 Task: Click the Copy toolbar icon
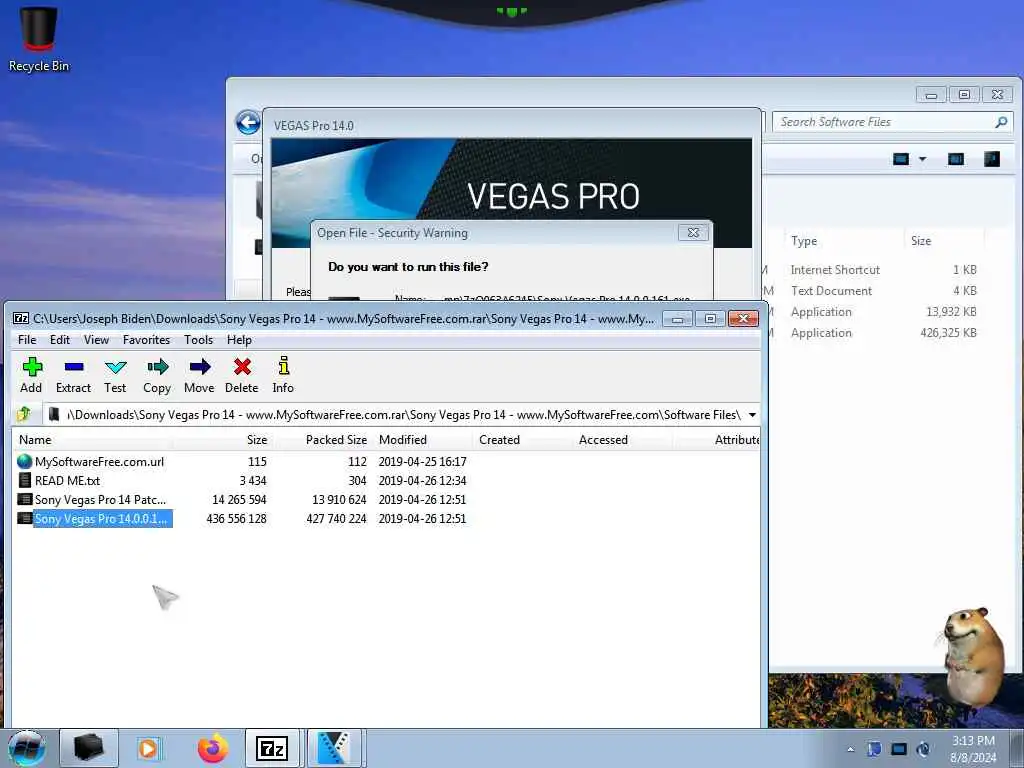point(157,375)
